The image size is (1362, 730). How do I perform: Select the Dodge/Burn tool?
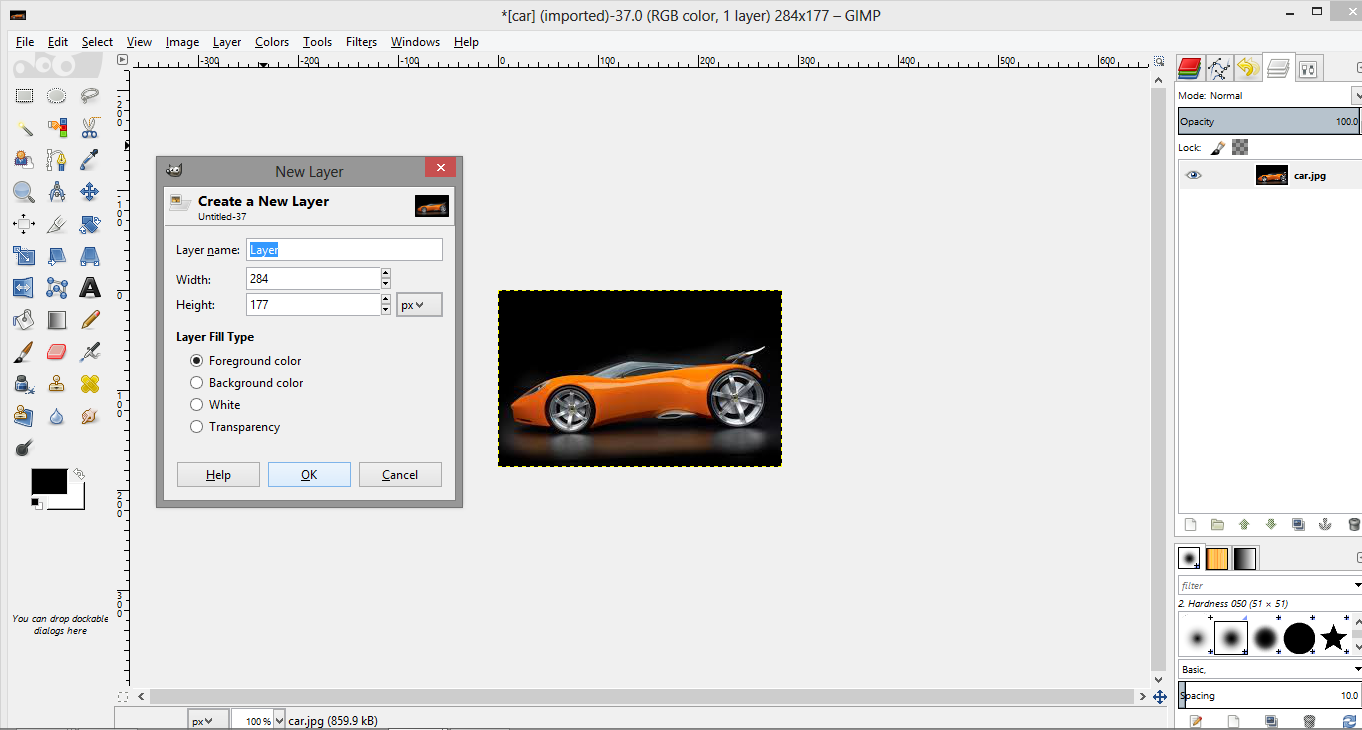pyautogui.click(x=24, y=448)
